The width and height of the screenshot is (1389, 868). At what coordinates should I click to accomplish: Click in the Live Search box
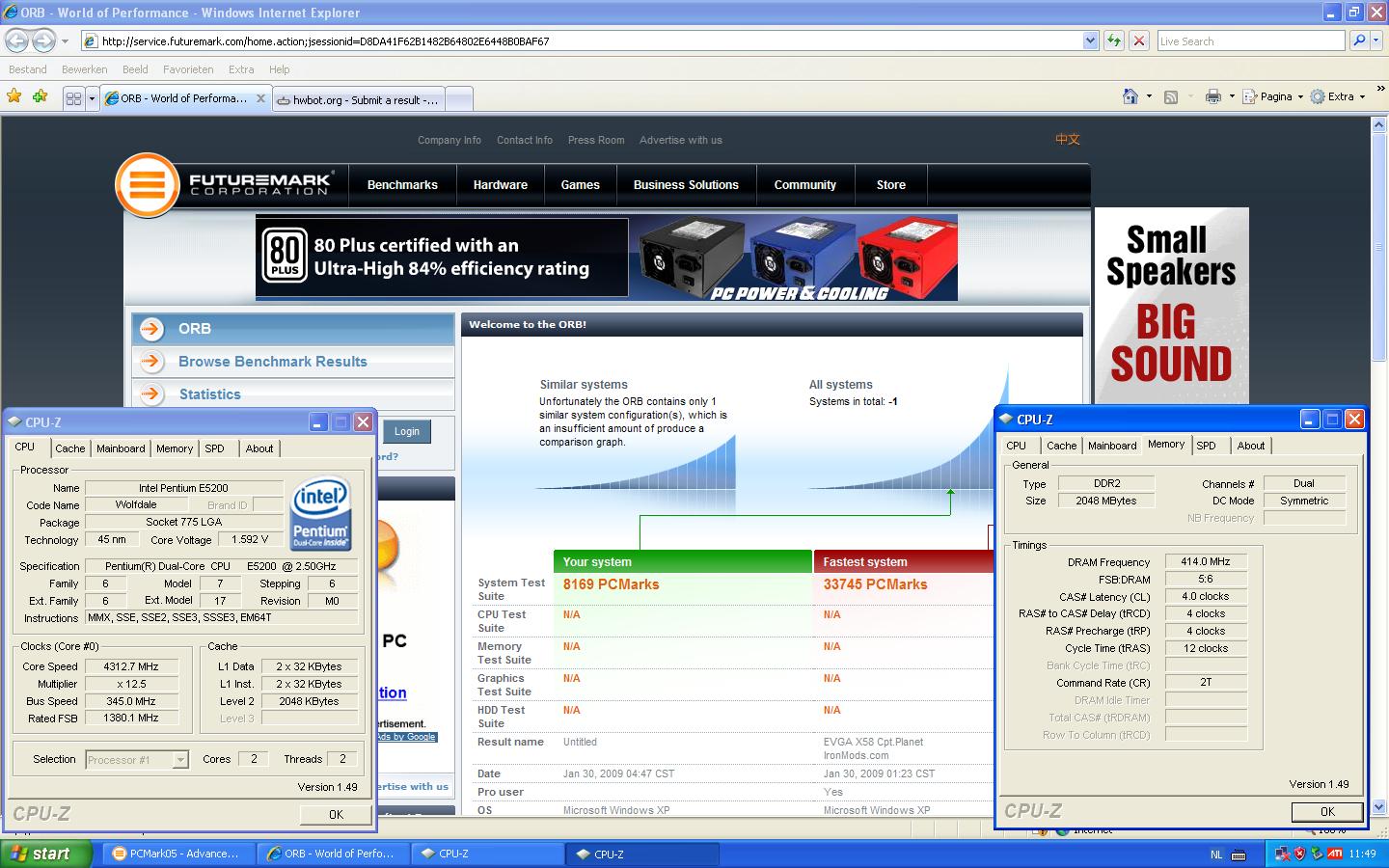coord(1250,41)
